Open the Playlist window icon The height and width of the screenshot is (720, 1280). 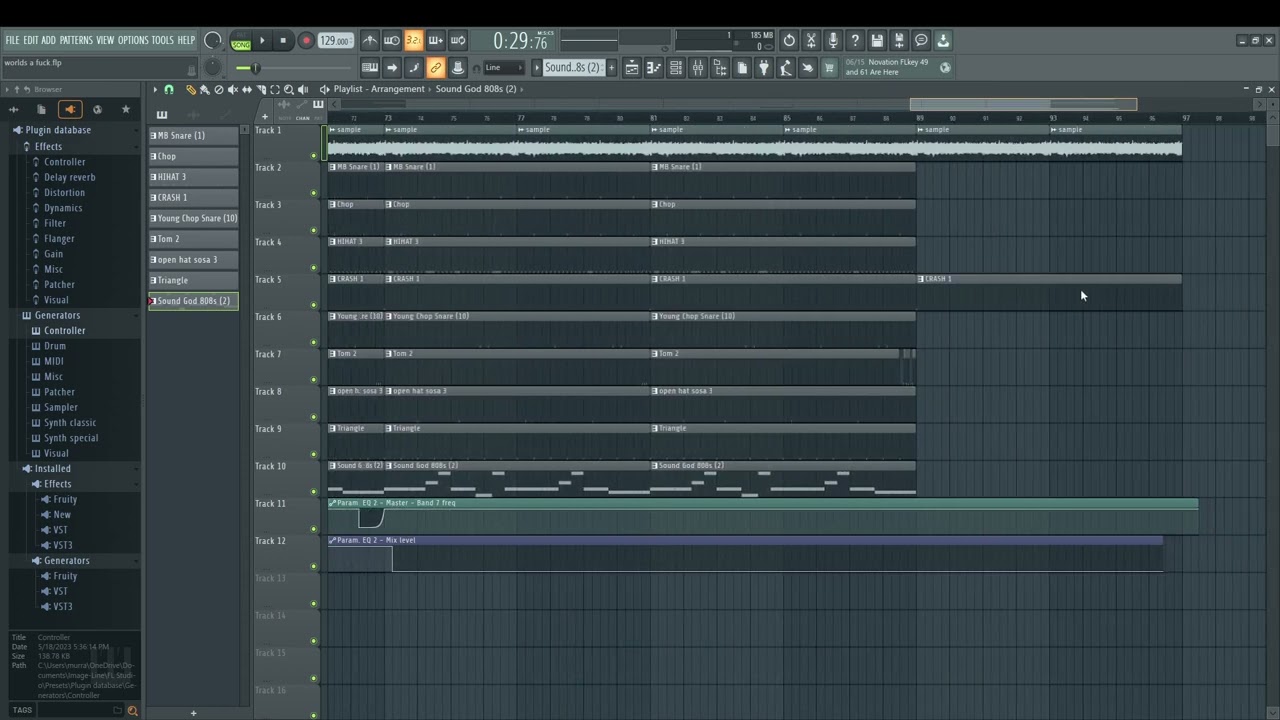tap(632, 68)
